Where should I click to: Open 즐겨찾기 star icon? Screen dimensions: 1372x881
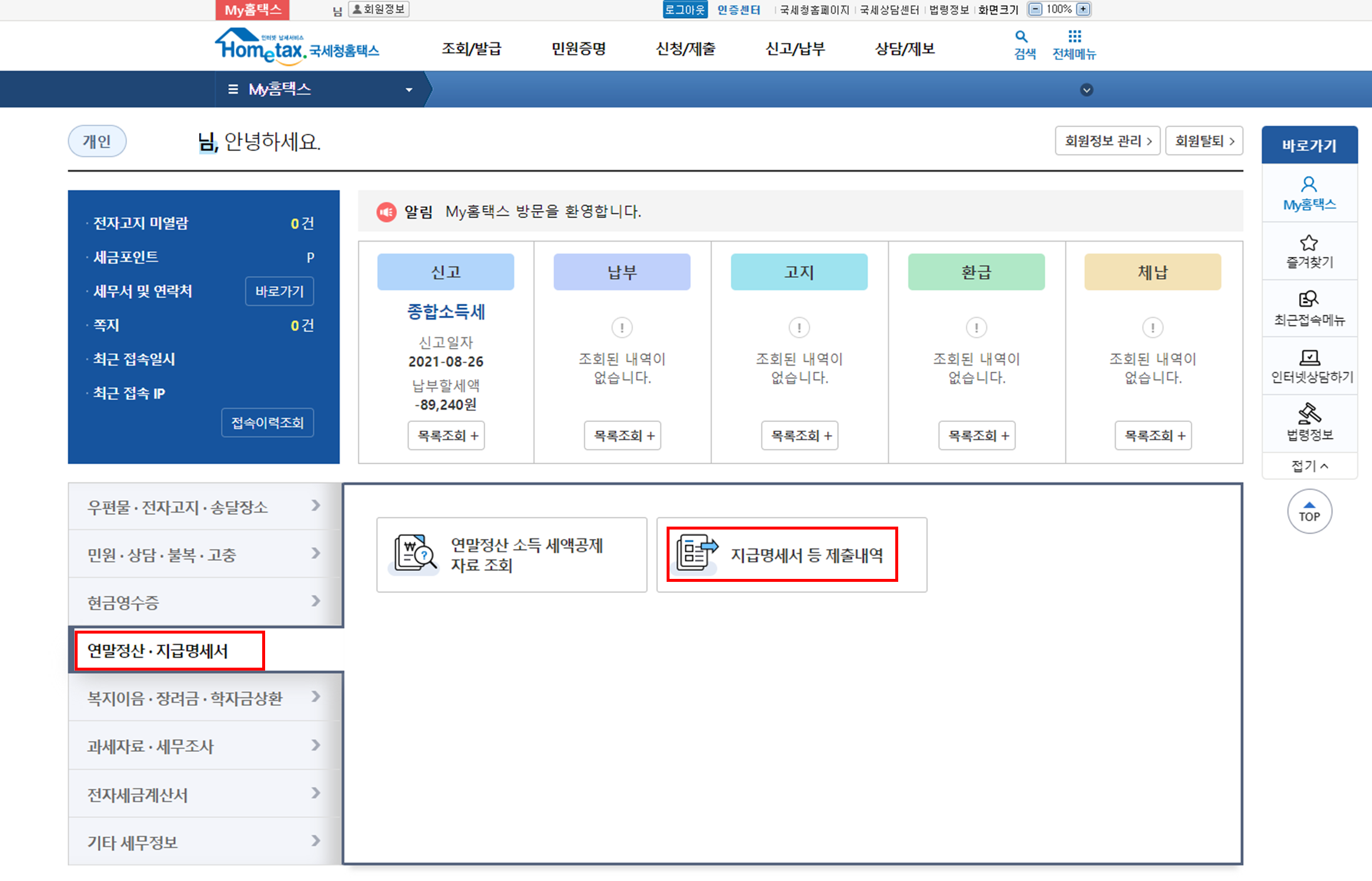pyautogui.click(x=1309, y=243)
